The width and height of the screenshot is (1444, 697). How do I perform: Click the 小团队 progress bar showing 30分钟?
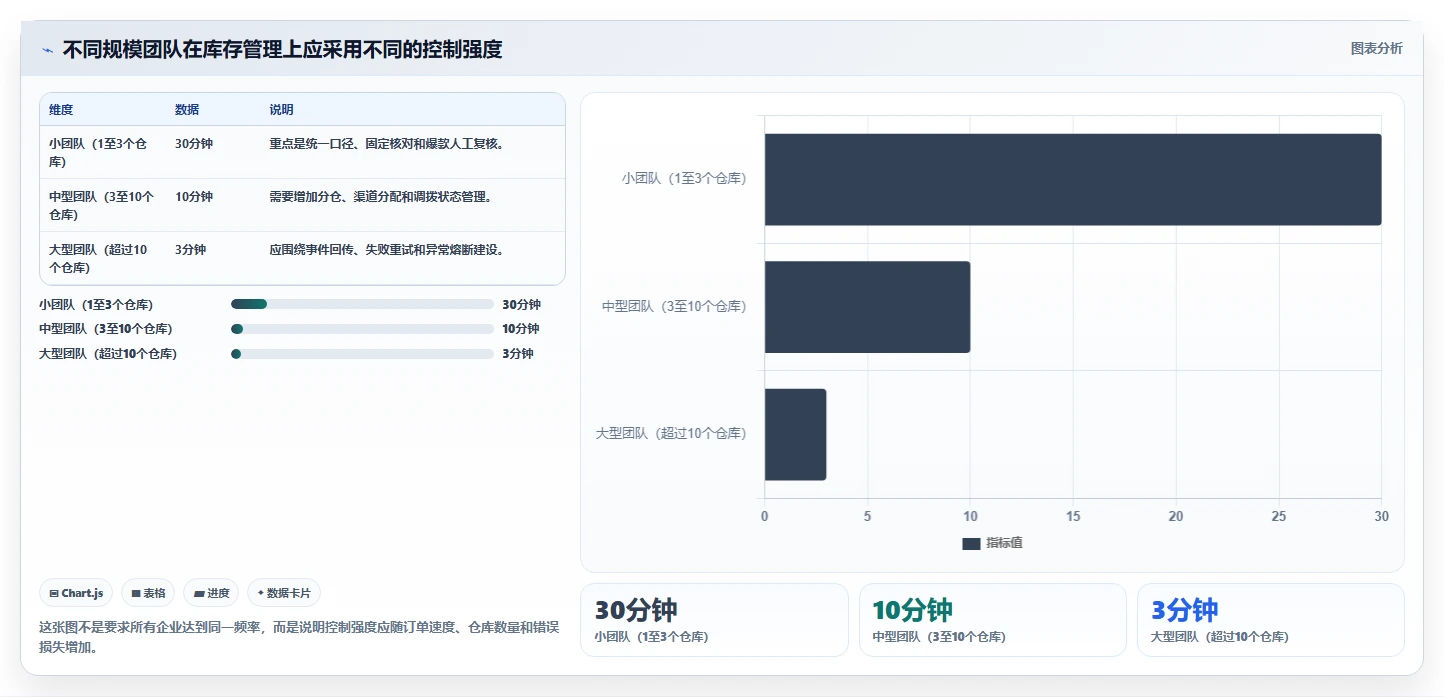[362, 305]
